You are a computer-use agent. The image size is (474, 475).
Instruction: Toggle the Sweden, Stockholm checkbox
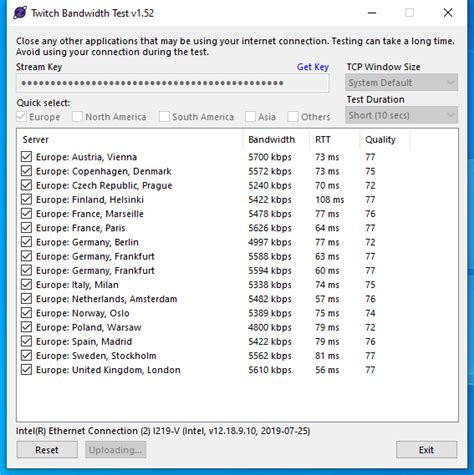tap(26, 356)
